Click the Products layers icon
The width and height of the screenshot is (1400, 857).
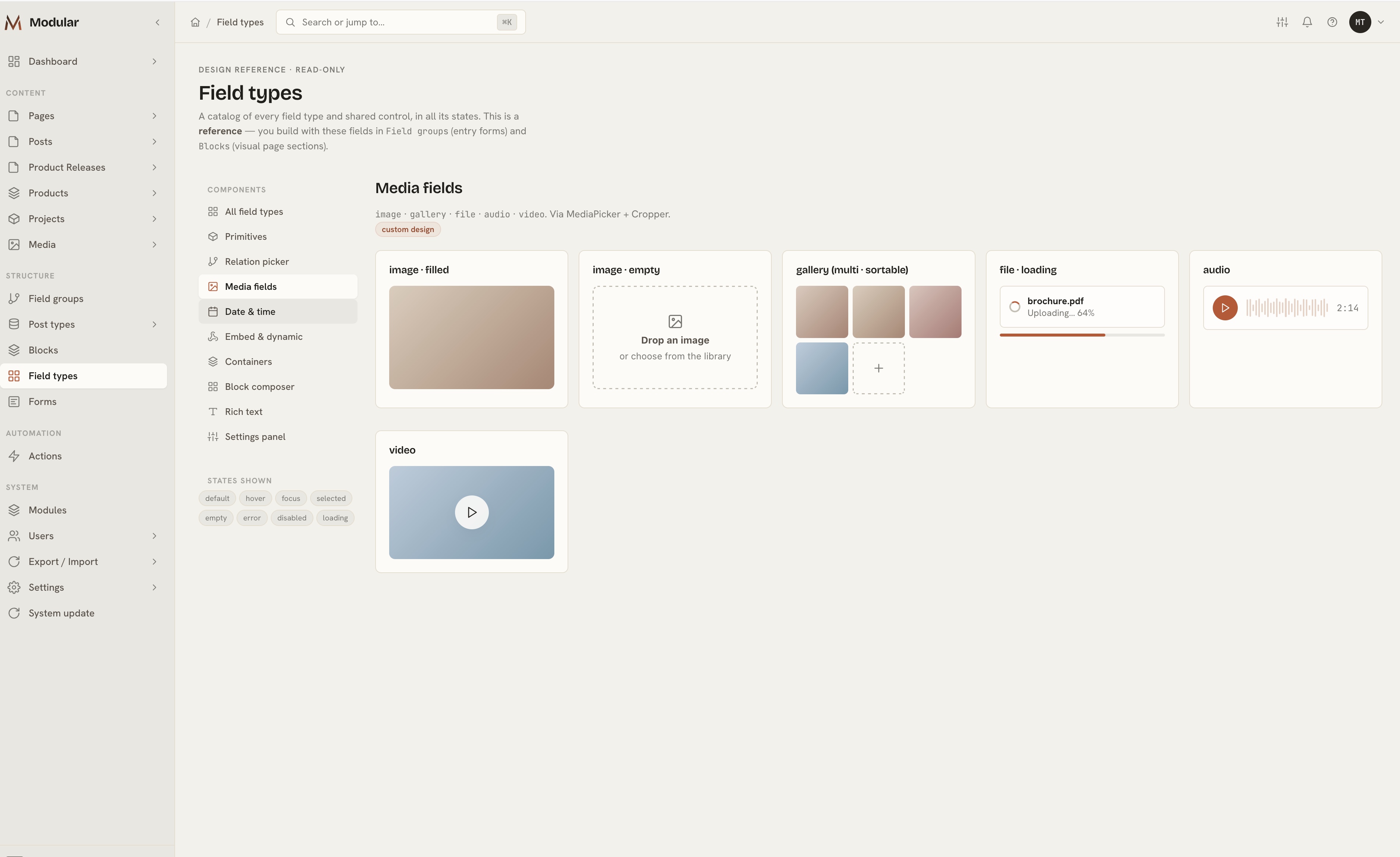14,193
